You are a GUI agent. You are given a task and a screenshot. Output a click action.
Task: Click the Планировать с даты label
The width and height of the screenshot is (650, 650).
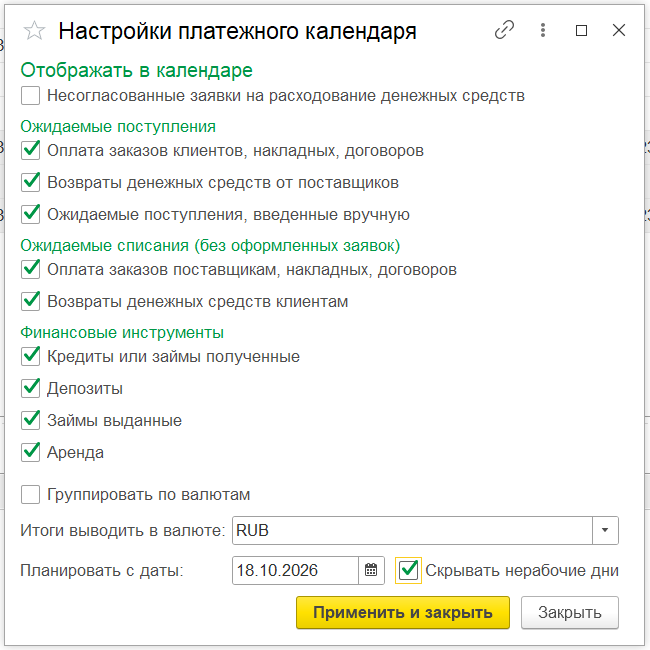102,570
